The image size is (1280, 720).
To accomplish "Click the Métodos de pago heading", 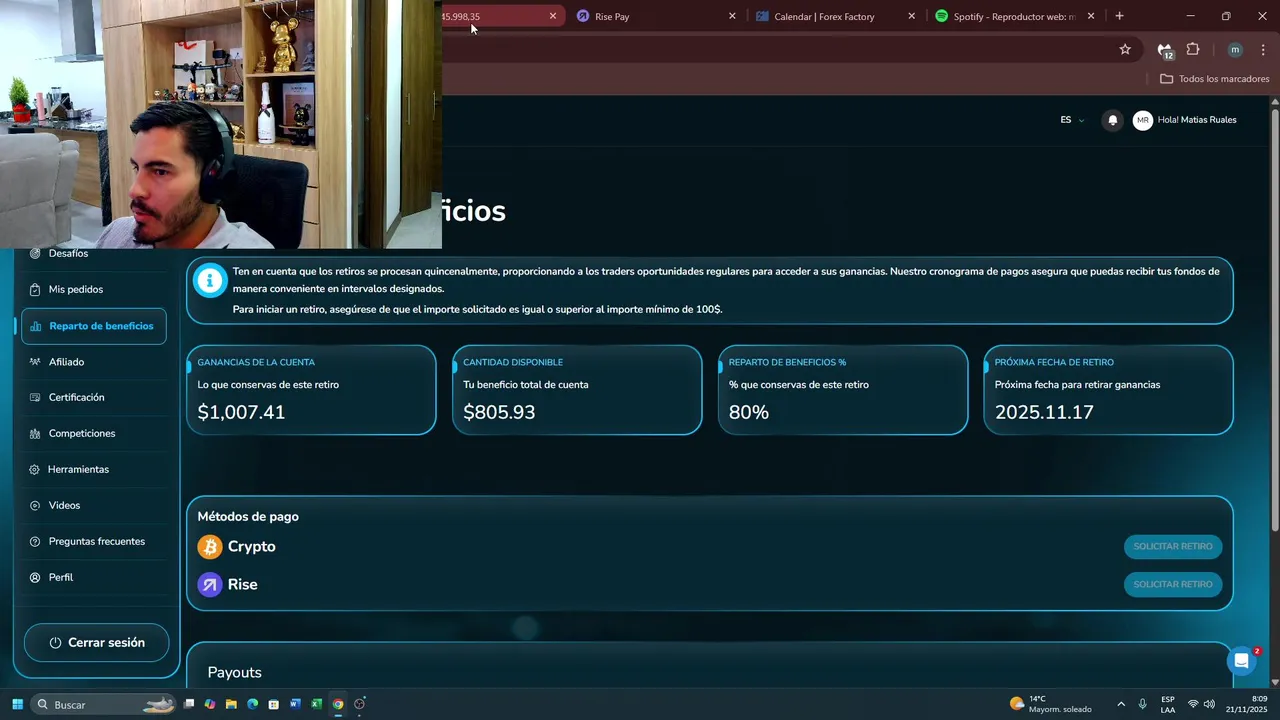I will (x=248, y=517).
